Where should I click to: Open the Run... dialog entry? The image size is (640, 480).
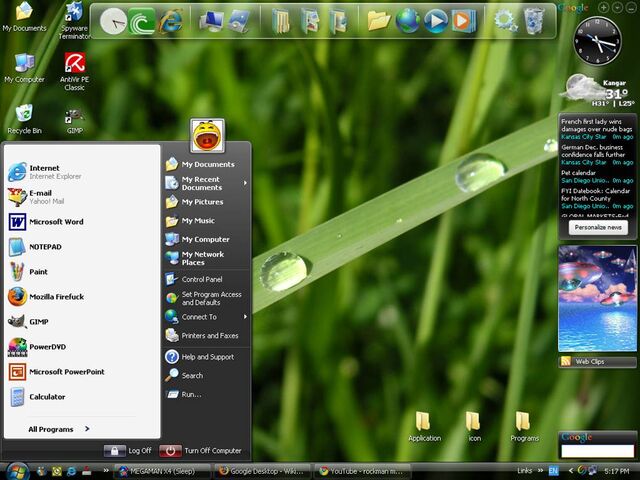coord(207,394)
